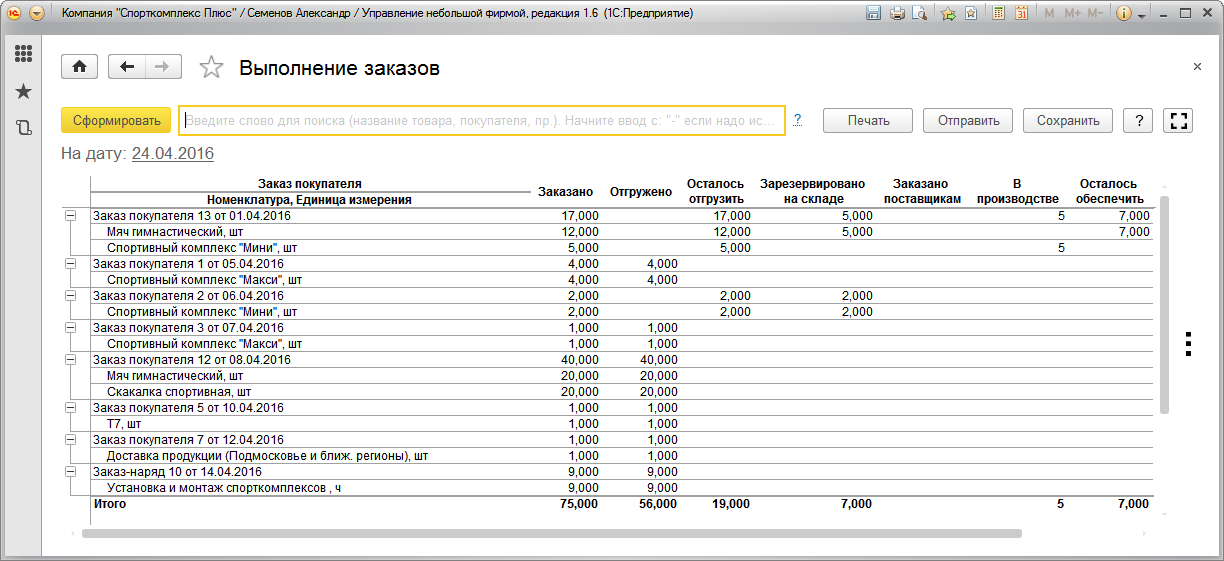The height and width of the screenshot is (561, 1224).
Task: Click the save icon in title bar
Action: coord(873,14)
